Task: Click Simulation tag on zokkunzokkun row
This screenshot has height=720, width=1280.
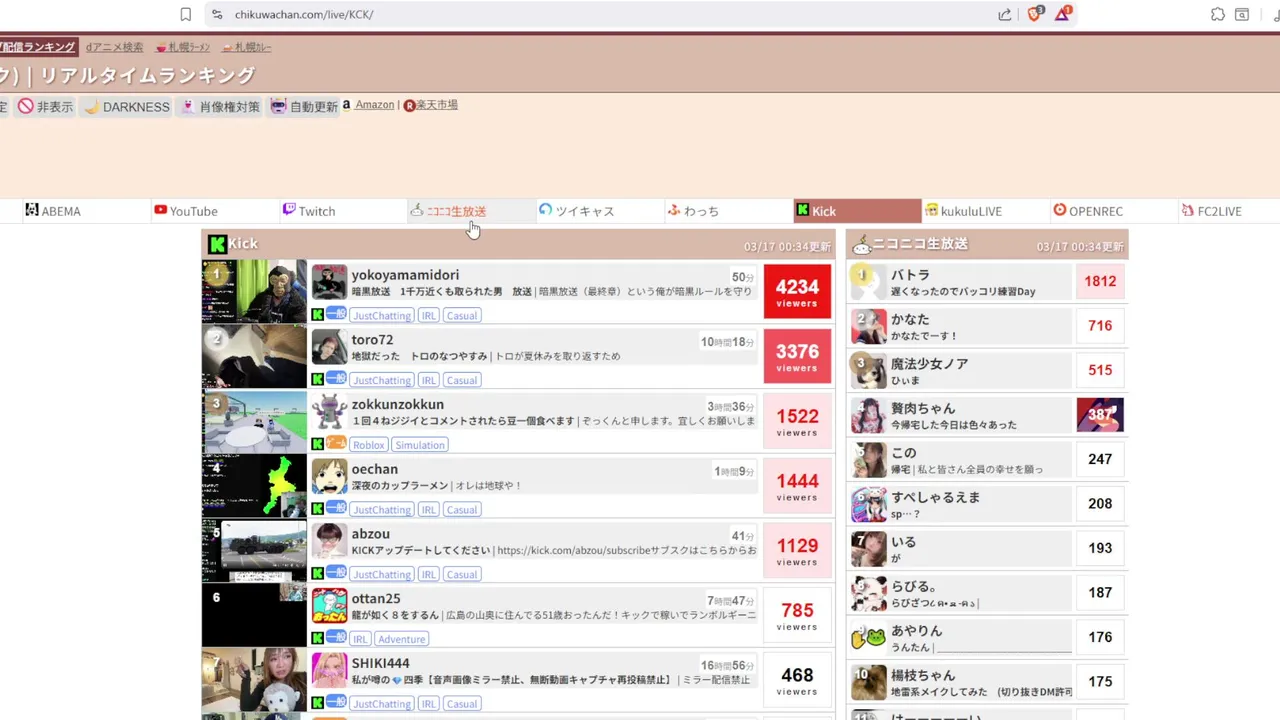Action: [x=420, y=445]
